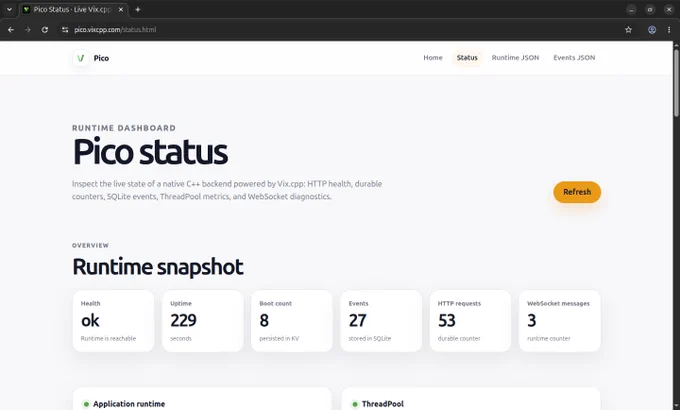
Task: Click the Health ok value
Action: [x=90, y=321]
